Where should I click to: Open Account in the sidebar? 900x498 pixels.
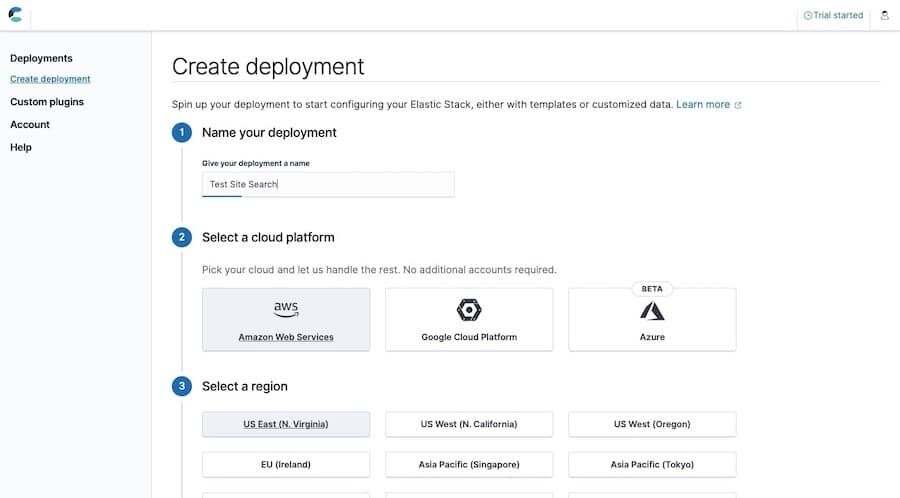[30, 124]
